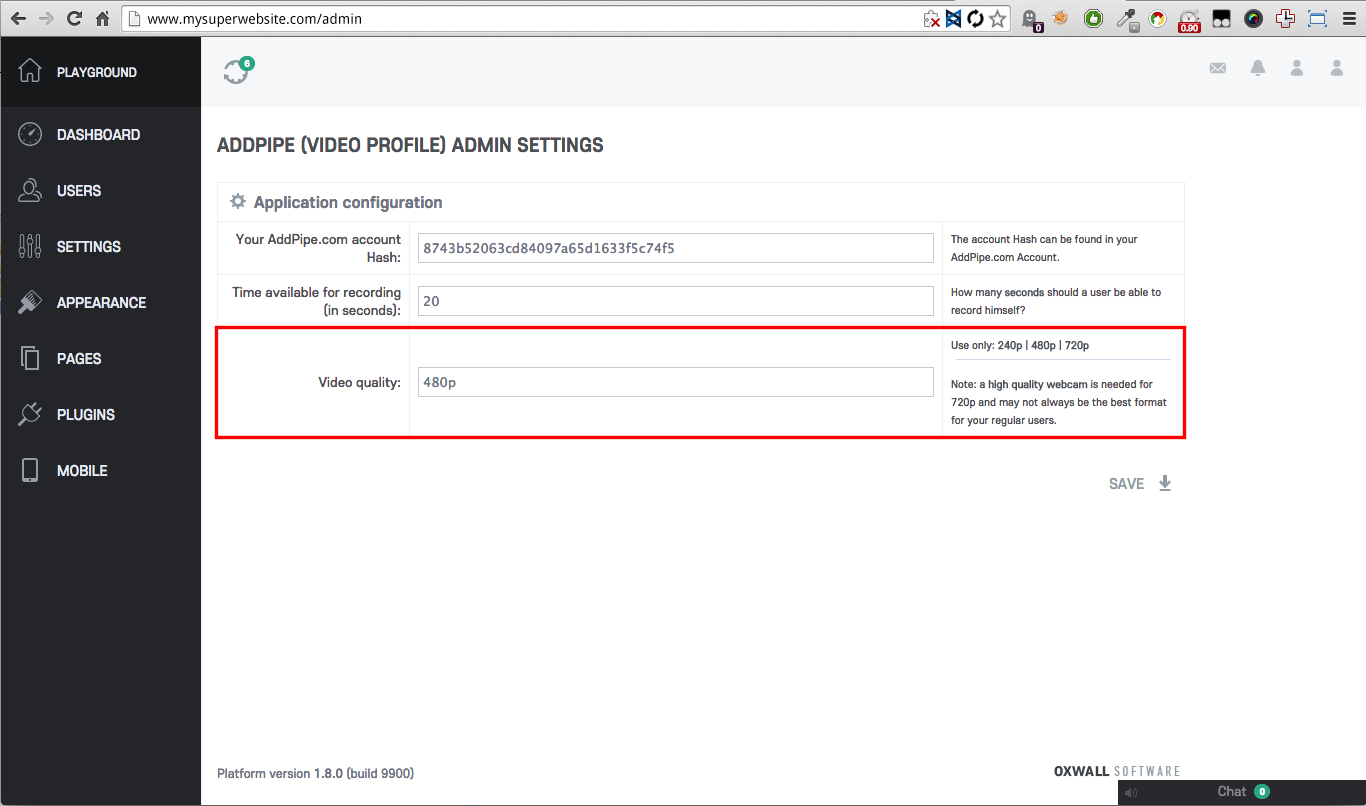Go to Pages in sidebar
The width and height of the screenshot is (1366, 806).
79,359
